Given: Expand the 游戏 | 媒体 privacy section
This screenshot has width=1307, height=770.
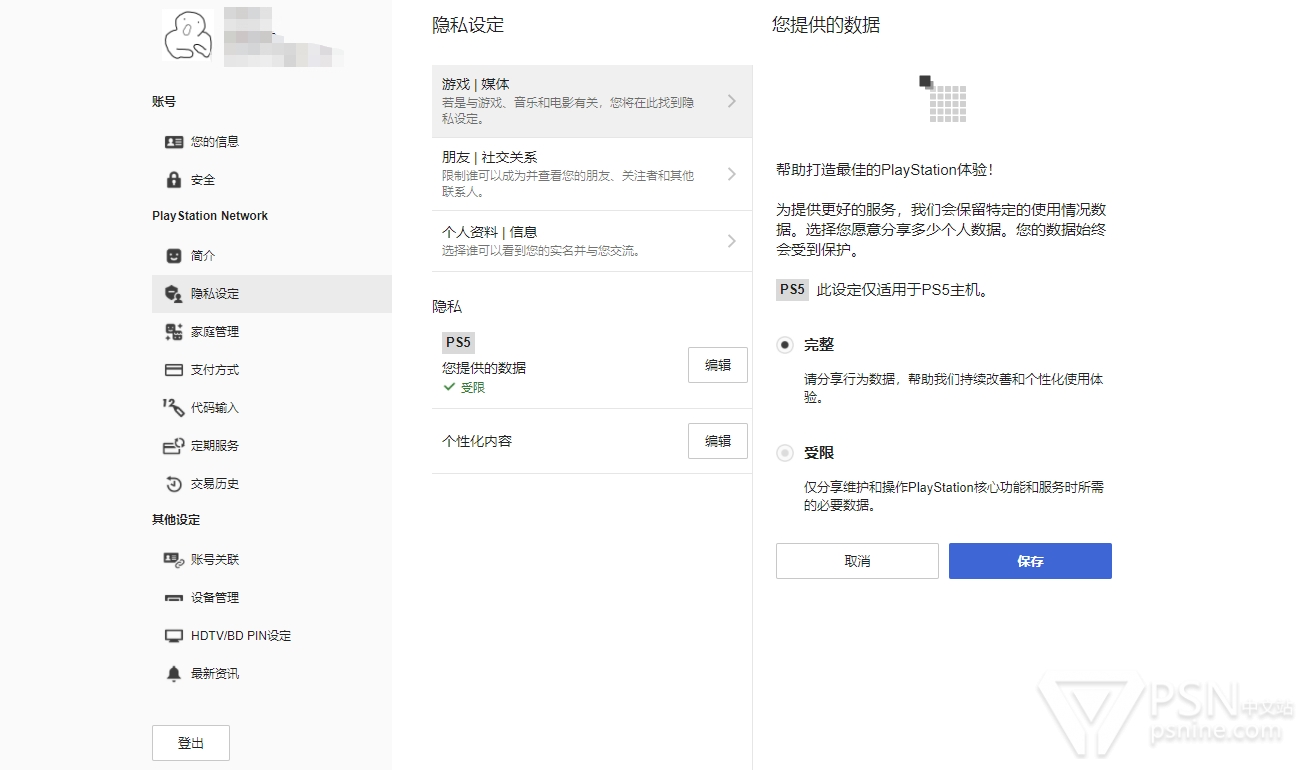Looking at the screenshot, I should pyautogui.click(x=591, y=101).
